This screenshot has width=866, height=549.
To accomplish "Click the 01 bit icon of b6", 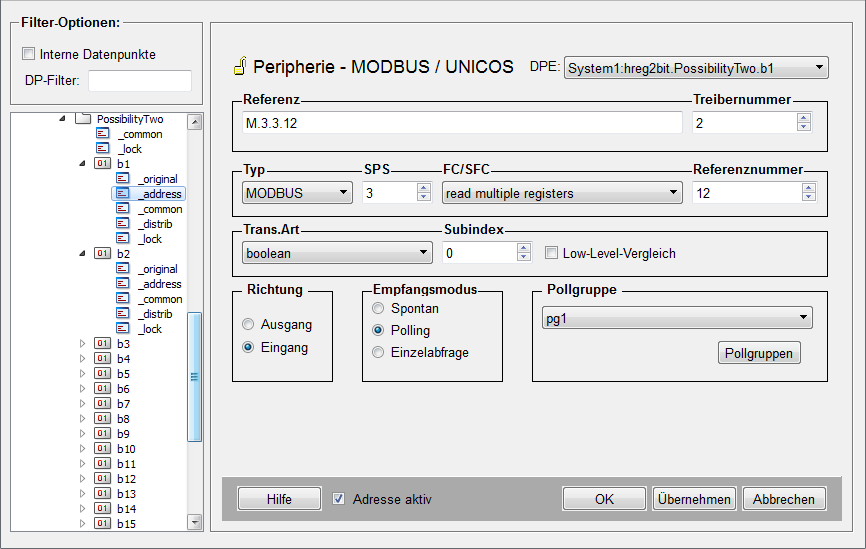I will [102, 389].
